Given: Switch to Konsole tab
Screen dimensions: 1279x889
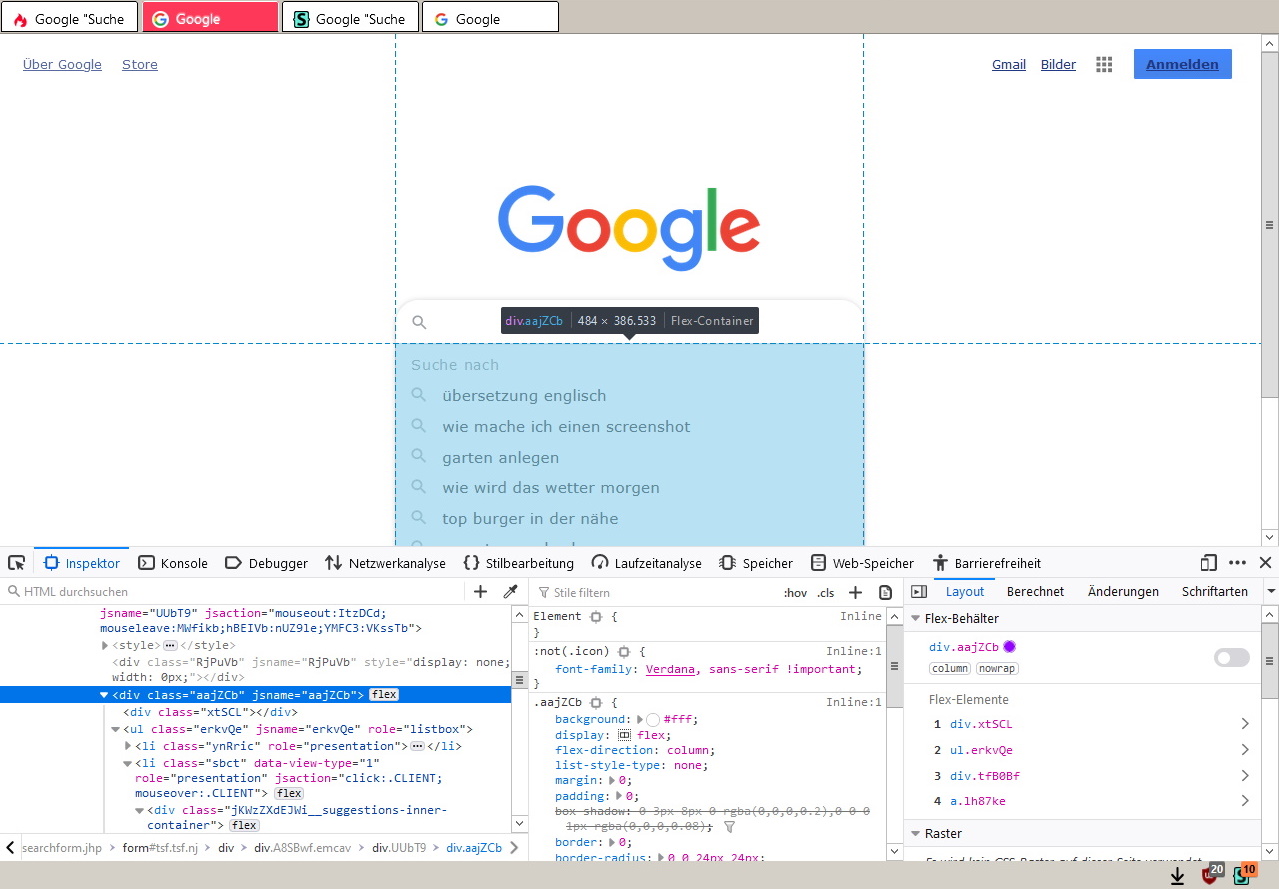Looking at the screenshot, I should click(173, 563).
